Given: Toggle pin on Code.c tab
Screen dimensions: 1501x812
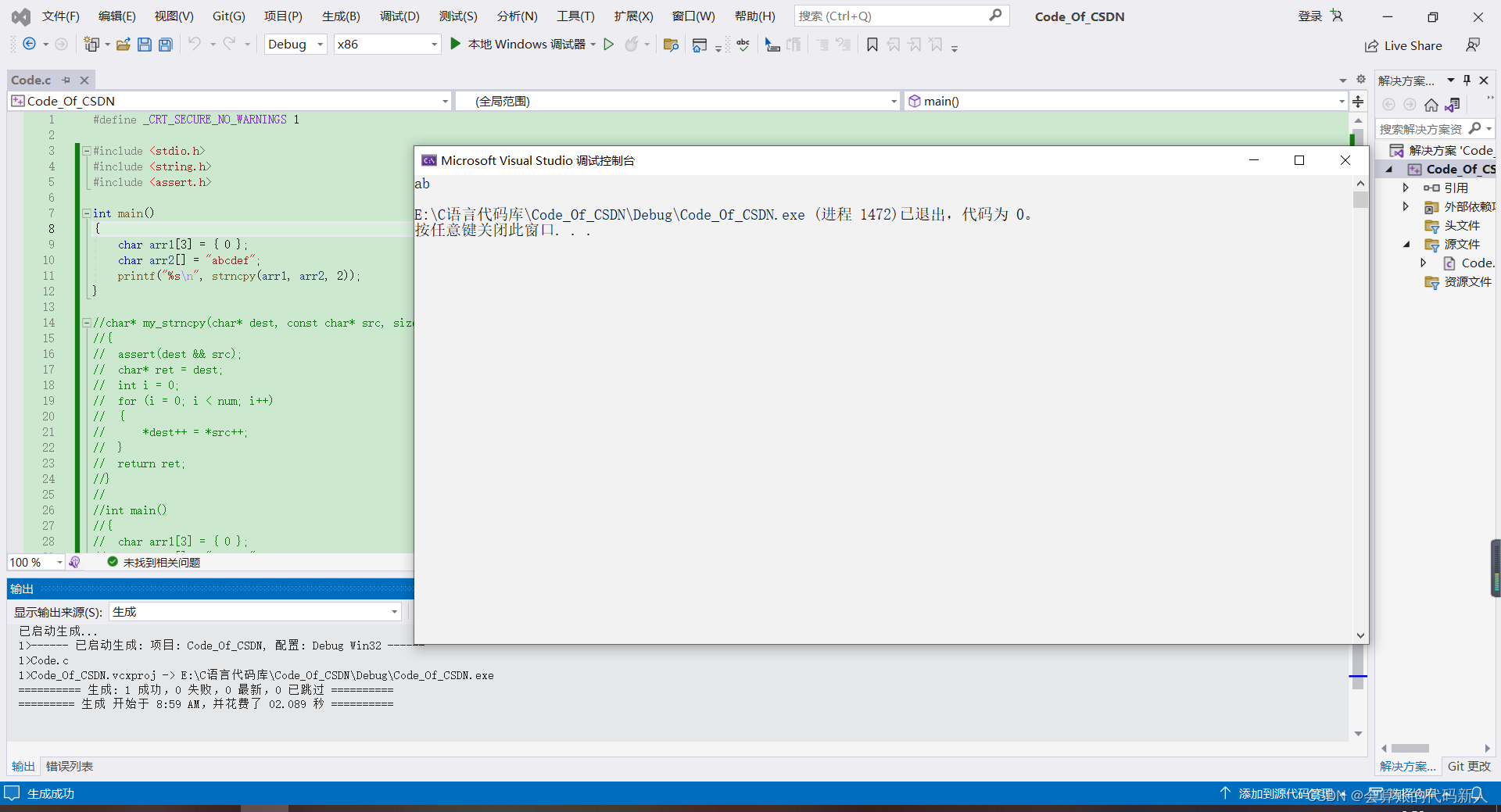Looking at the screenshot, I should [x=66, y=80].
